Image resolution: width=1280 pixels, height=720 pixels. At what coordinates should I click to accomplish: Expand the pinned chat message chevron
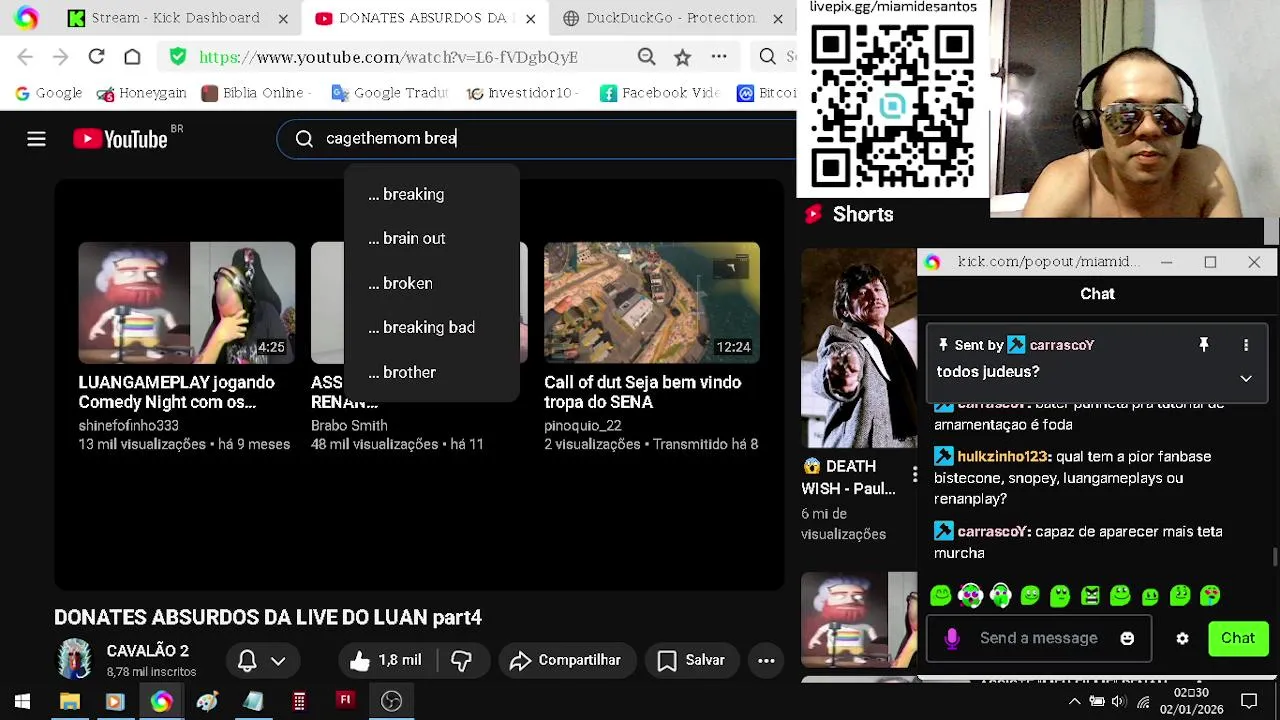(1246, 379)
